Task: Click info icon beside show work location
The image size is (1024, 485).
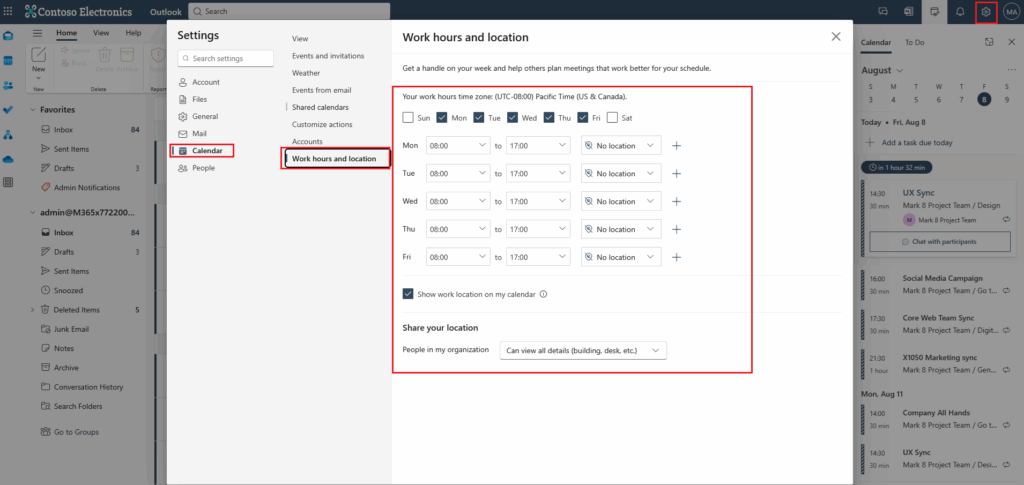Action: tap(544, 294)
